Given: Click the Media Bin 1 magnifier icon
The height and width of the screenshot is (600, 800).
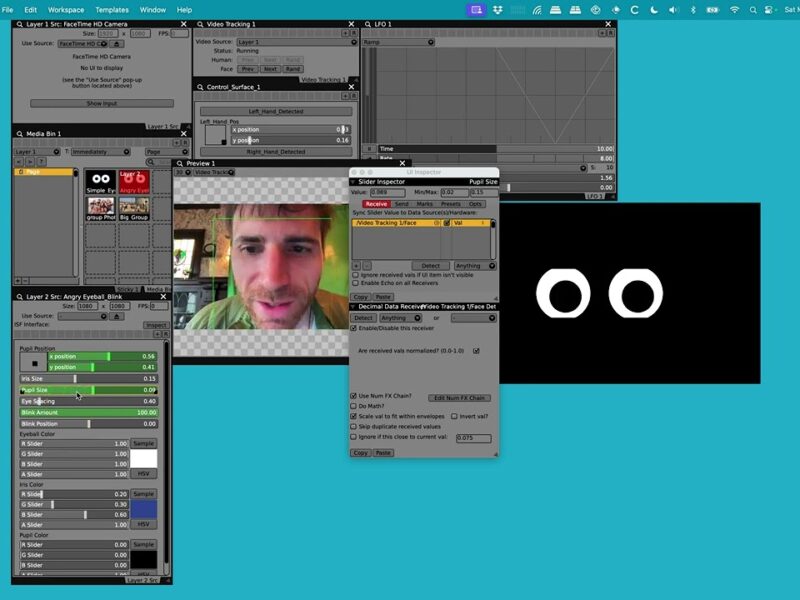Looking at the screenshot, I should pos(17,133).
